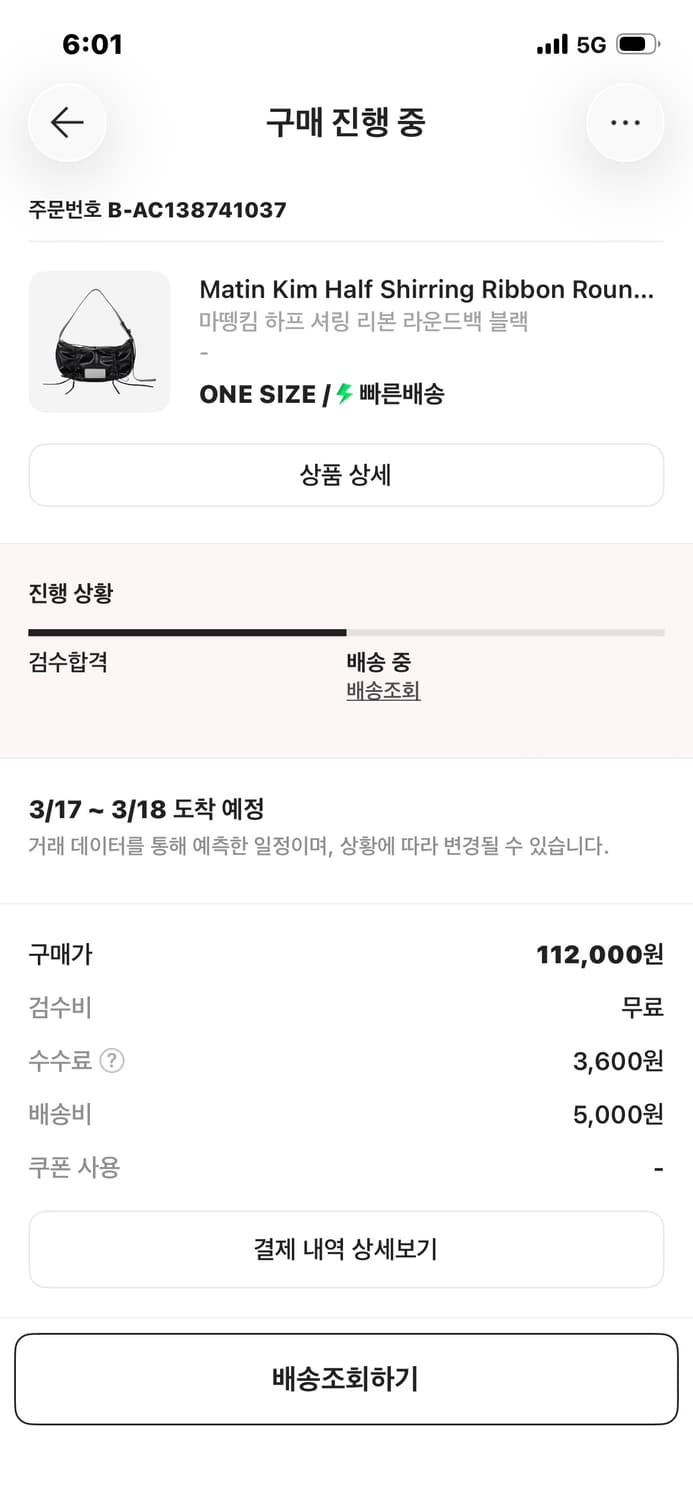Open product details via the 상품 상세 button

pyautogui.click(x=346, y=474)
